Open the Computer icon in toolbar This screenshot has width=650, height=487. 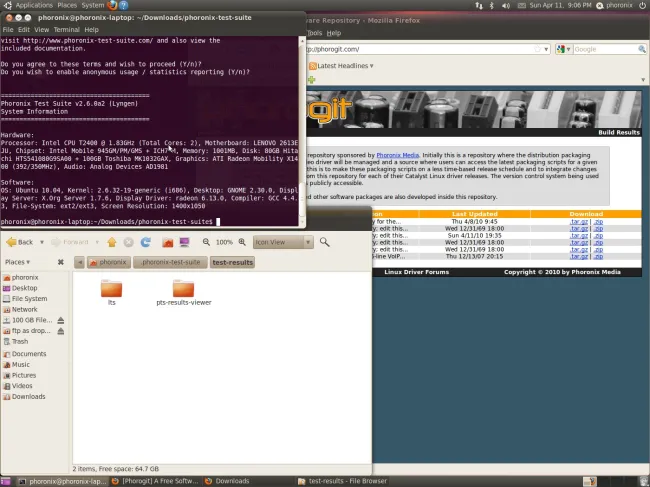pyautogui.click(x=184, y=242)
